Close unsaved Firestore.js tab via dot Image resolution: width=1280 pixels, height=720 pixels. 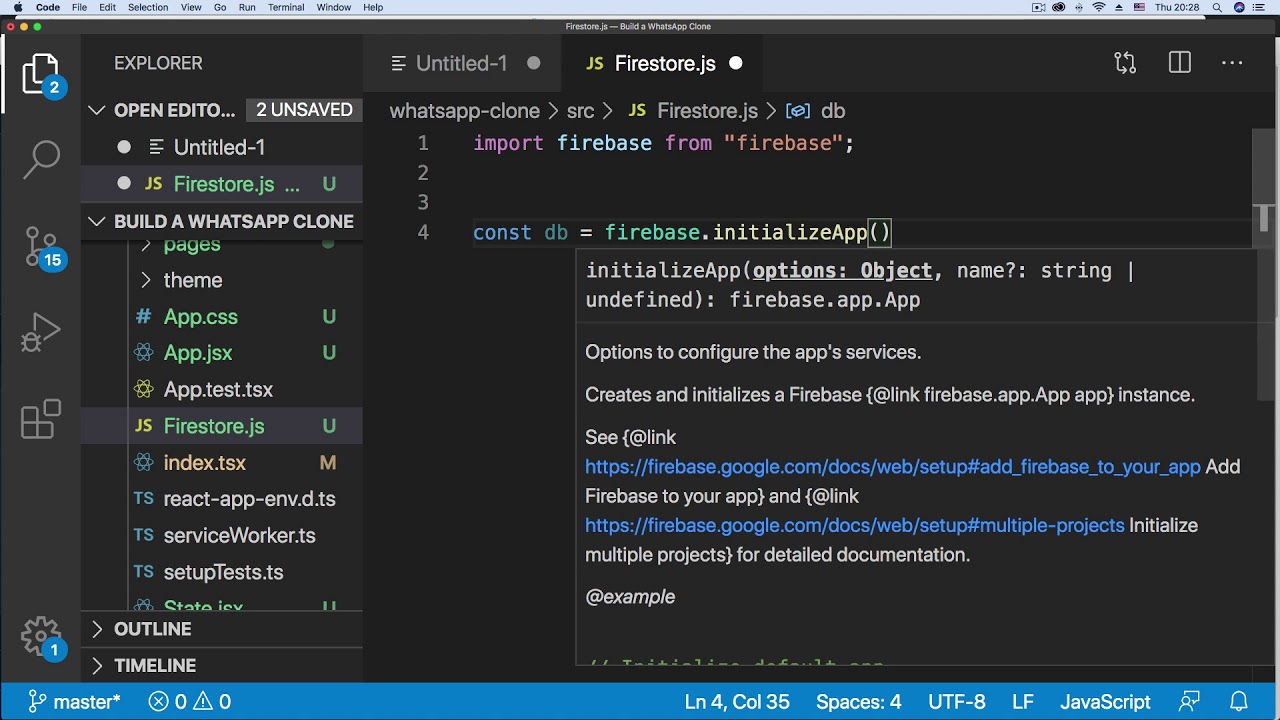pyautogui.click(x=736, y=63)
